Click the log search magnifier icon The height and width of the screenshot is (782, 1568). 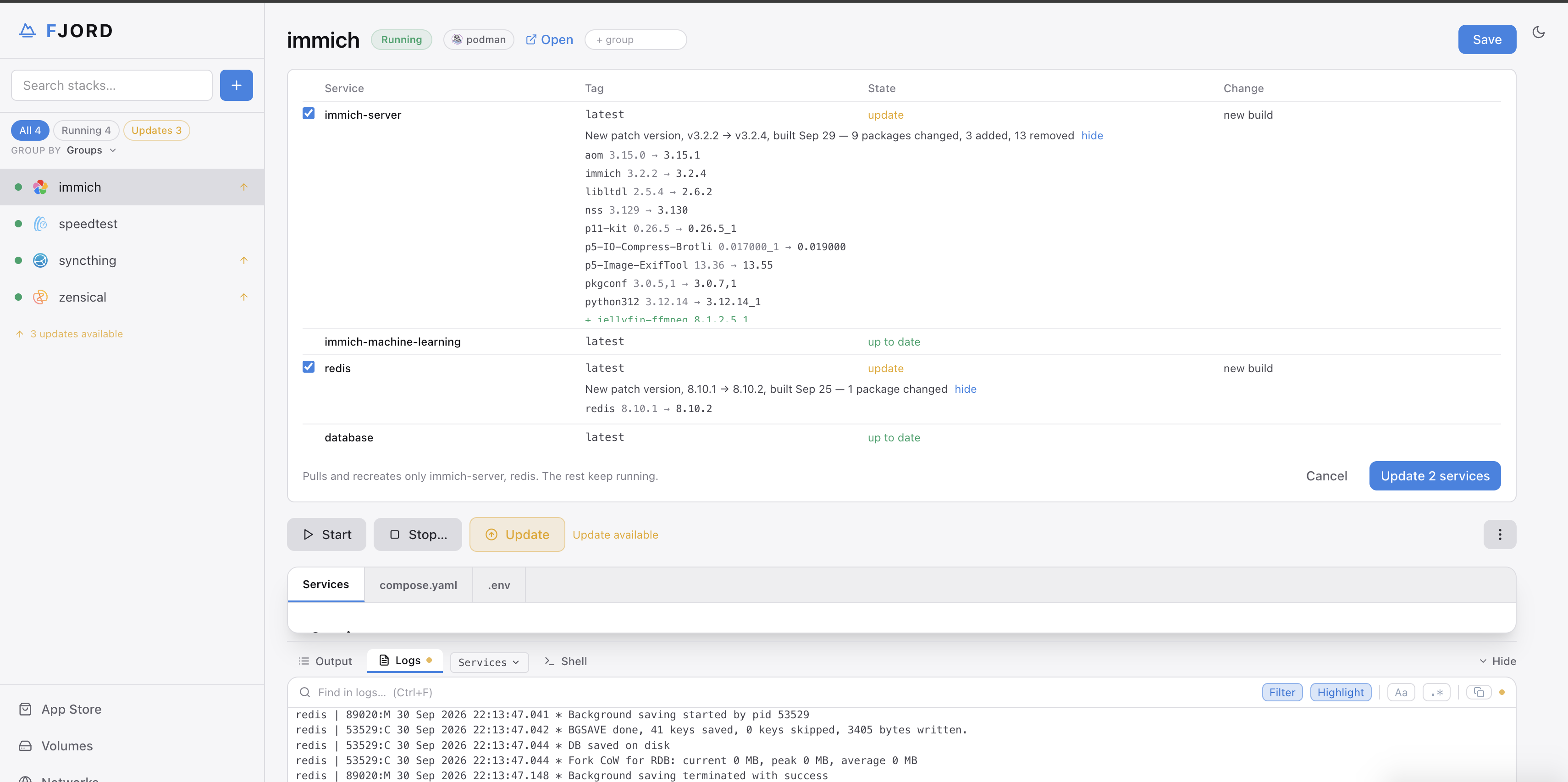305,692
